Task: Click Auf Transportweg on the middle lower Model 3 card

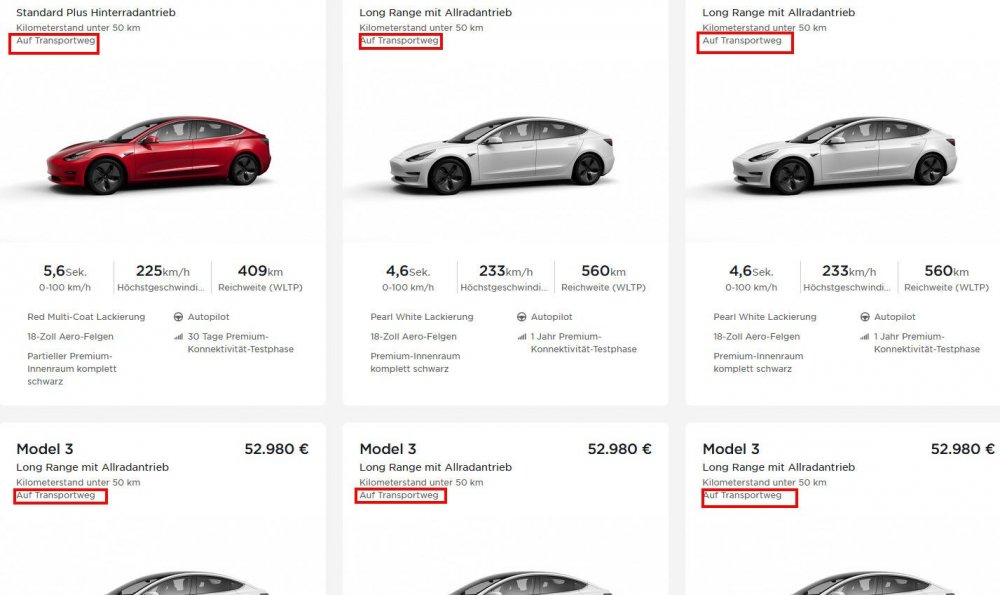Action: coord(400,494)
